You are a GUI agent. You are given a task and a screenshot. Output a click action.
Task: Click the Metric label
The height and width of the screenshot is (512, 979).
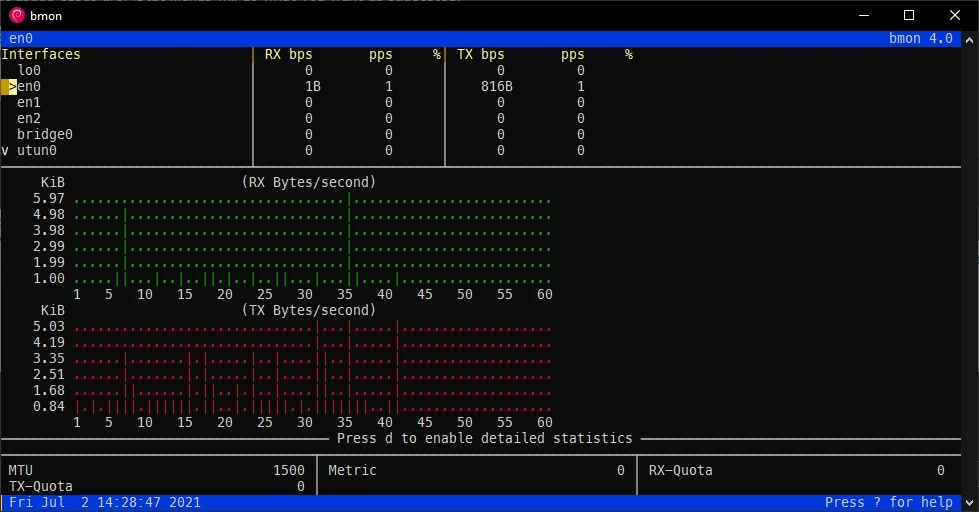(353, 470)
